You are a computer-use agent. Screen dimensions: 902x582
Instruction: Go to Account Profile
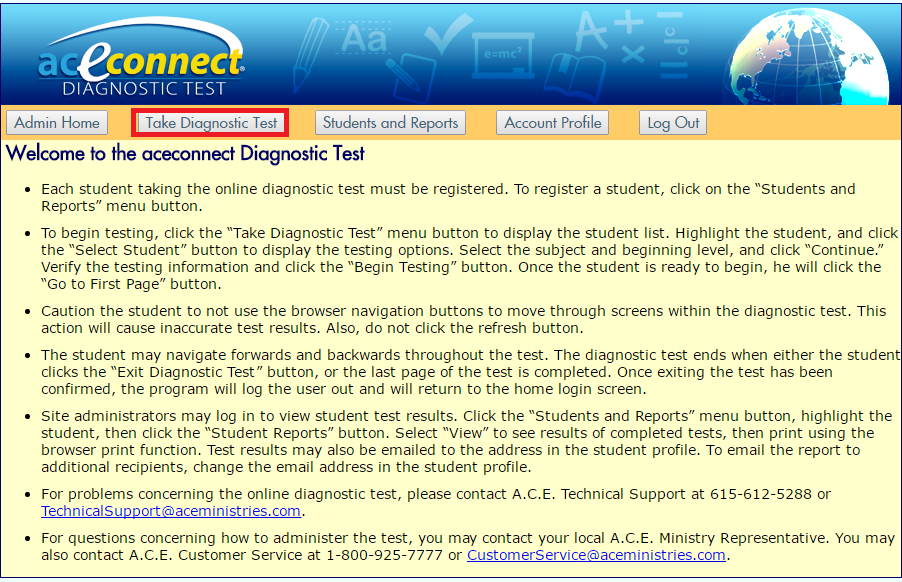(x=552, y=122)
